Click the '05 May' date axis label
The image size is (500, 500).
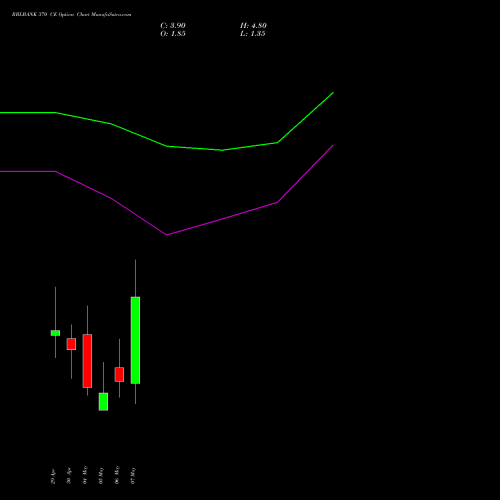pos(101,476)
